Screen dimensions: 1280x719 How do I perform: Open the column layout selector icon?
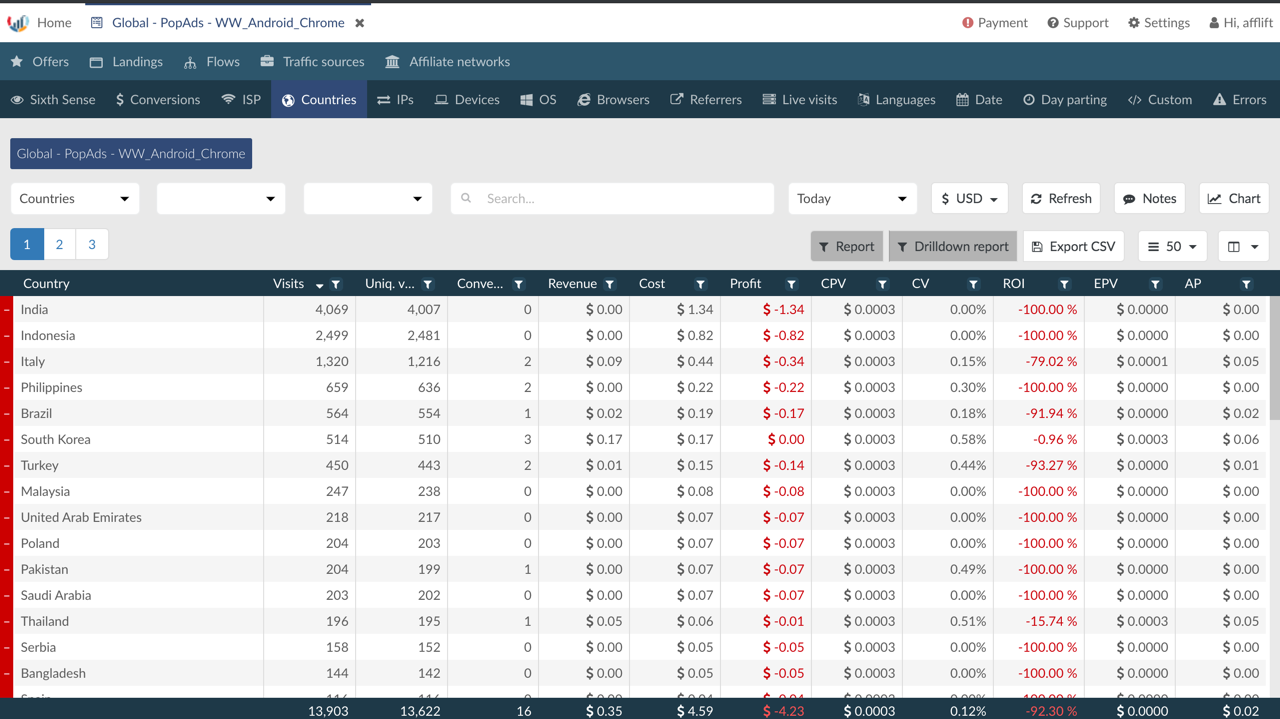click(x=1243, y=246)
